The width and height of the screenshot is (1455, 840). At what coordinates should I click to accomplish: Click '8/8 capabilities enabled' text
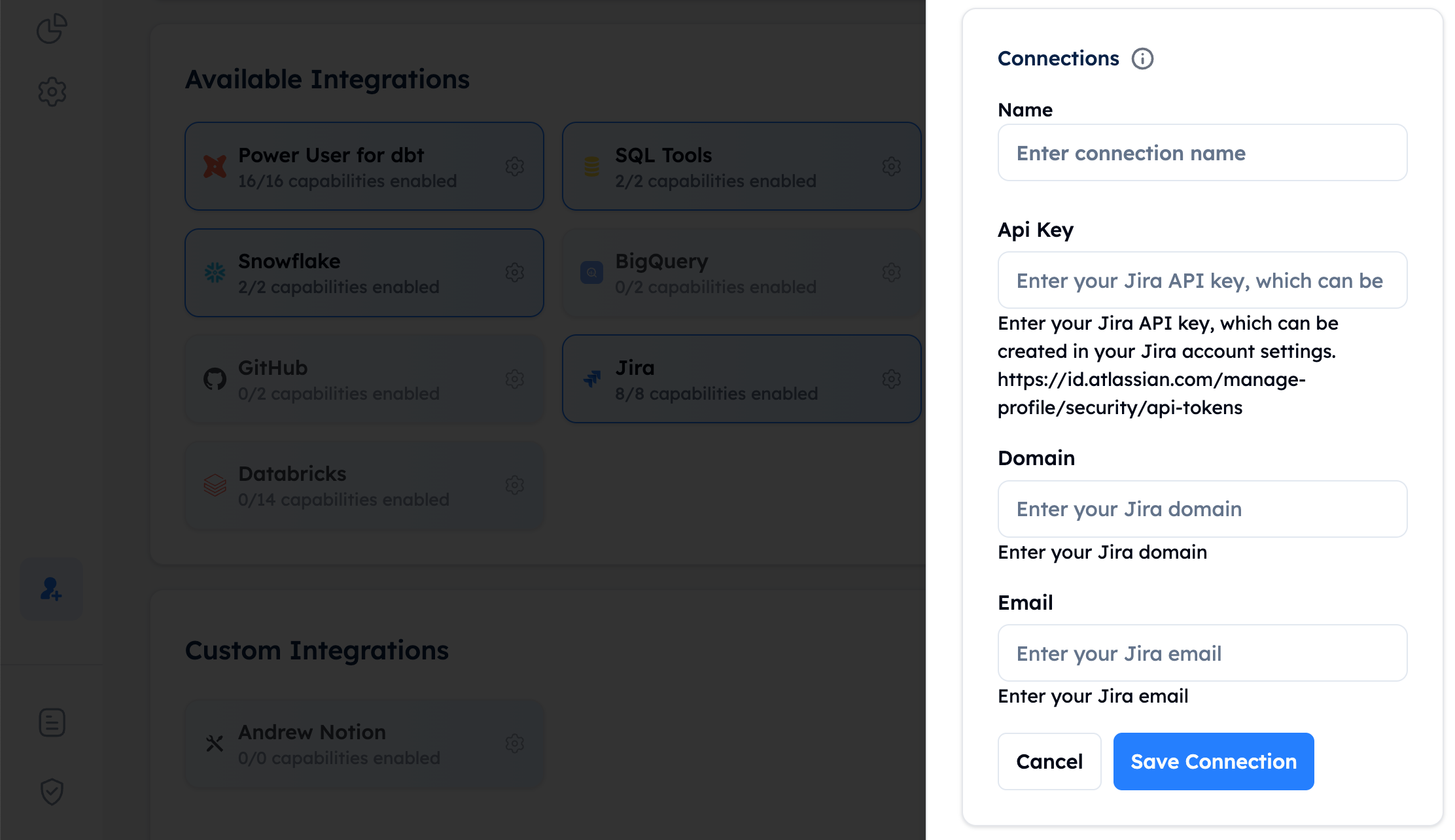point(716,394)
